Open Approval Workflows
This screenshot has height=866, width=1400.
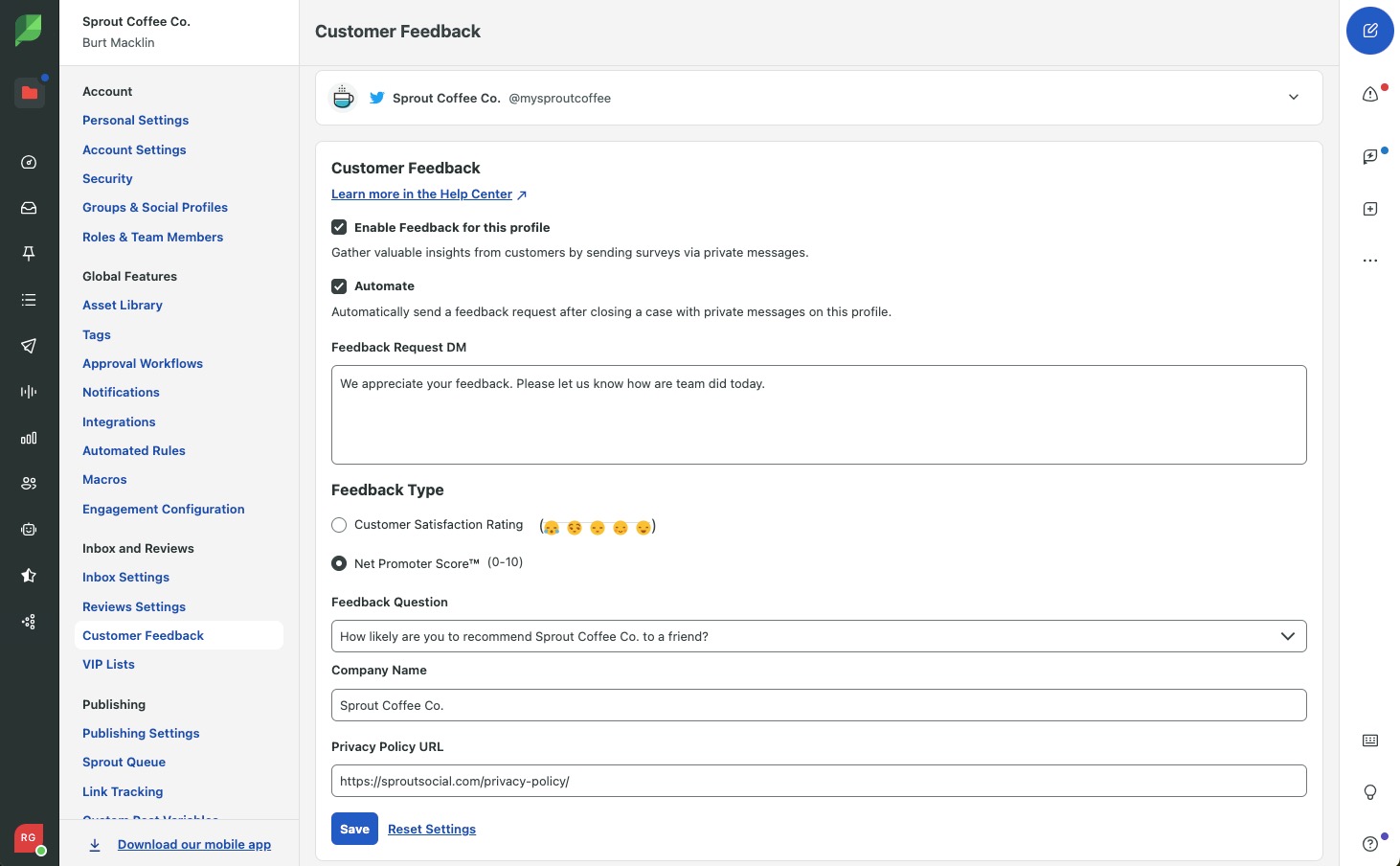pos(143,364)
